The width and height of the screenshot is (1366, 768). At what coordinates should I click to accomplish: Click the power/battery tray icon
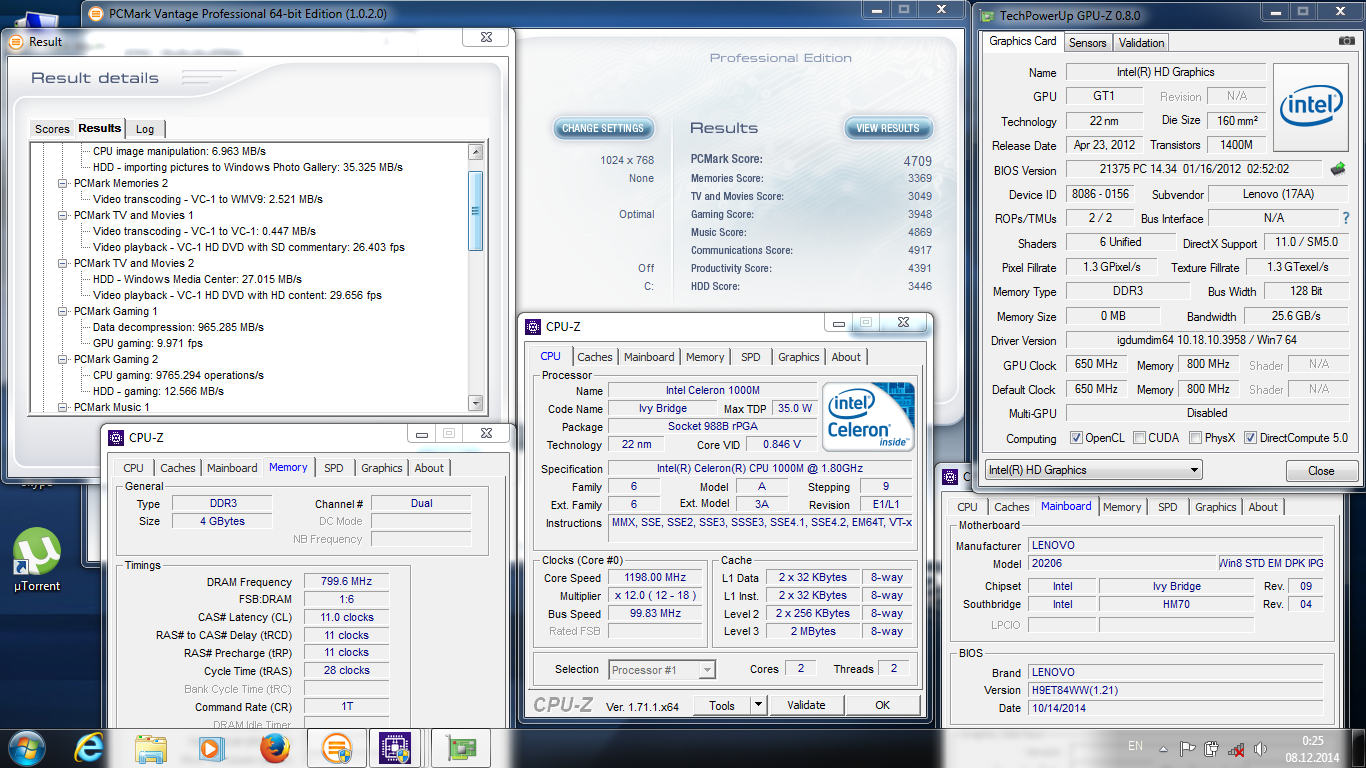tap(1212, 748)
